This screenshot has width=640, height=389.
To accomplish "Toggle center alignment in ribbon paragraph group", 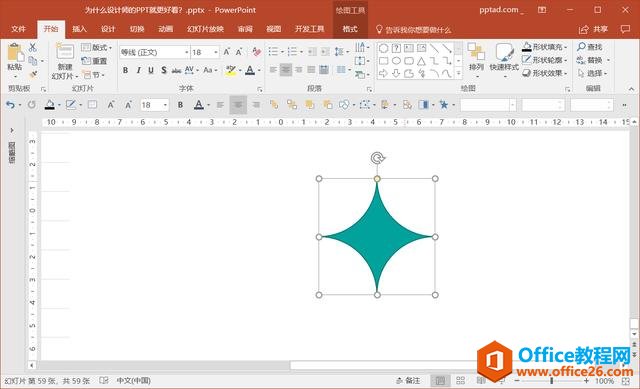I will (286, 70).
